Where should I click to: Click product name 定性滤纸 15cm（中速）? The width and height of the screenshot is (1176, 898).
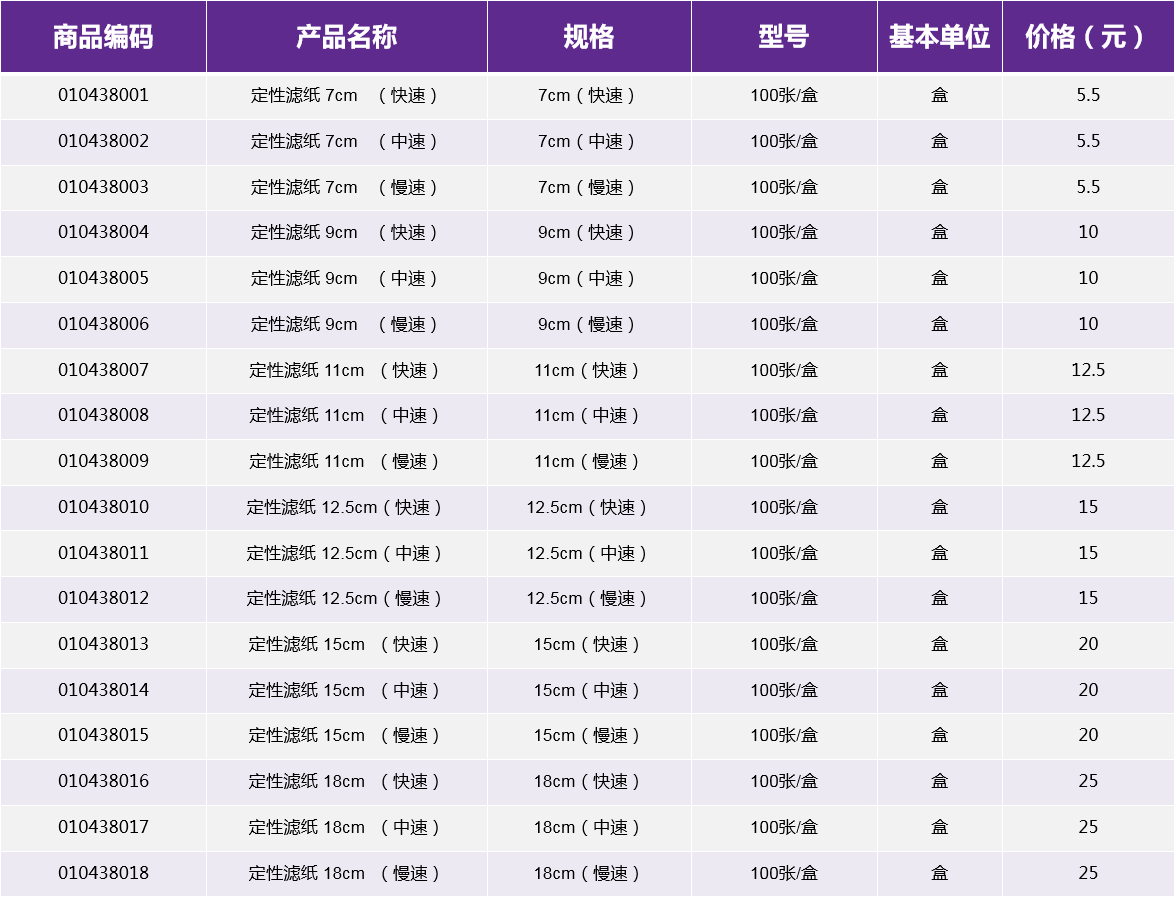[344, 689]
